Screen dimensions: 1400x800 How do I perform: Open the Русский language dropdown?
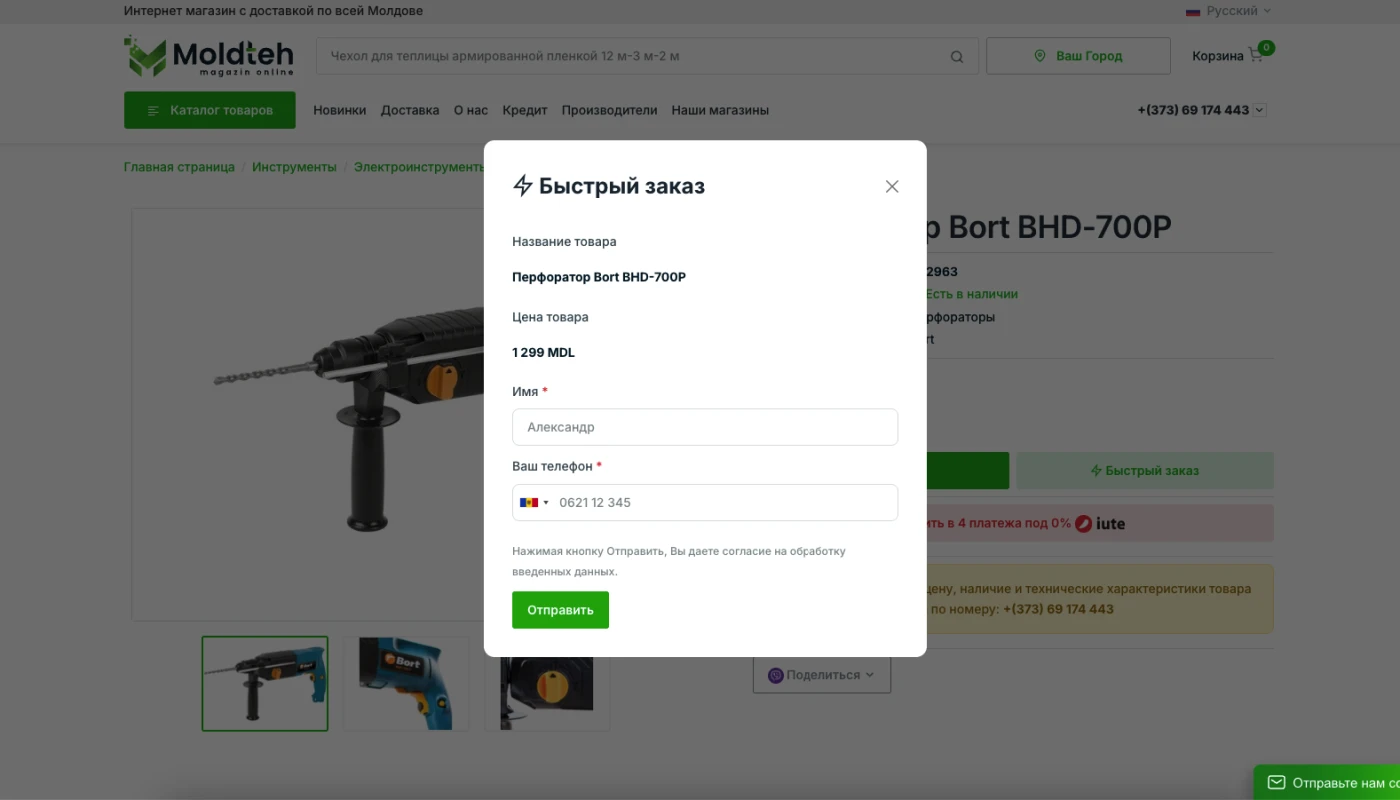(x=1228, y=11)
